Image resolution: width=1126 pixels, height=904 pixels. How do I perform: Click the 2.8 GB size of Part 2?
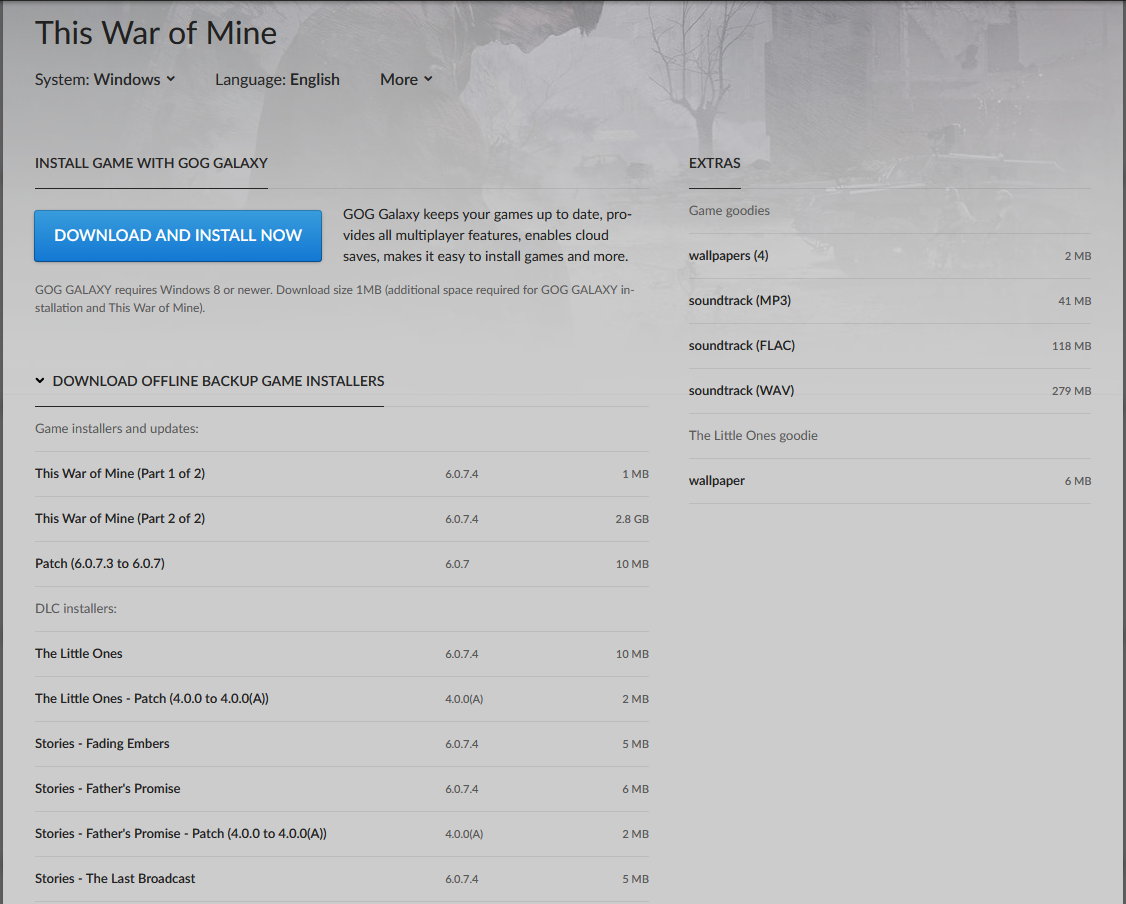632,519
